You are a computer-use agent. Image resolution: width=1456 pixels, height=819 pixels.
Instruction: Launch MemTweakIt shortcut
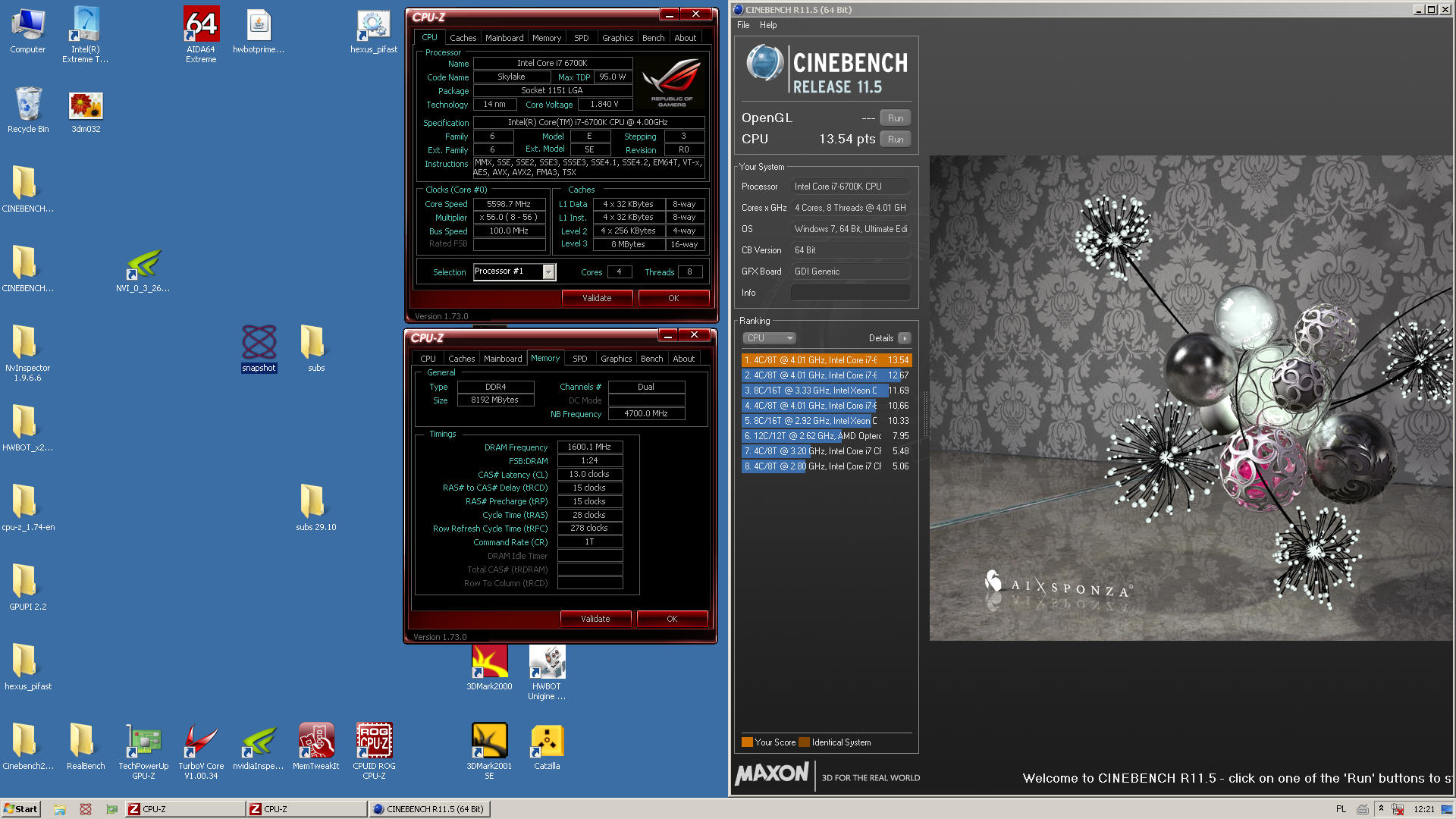tap(316, 747)
